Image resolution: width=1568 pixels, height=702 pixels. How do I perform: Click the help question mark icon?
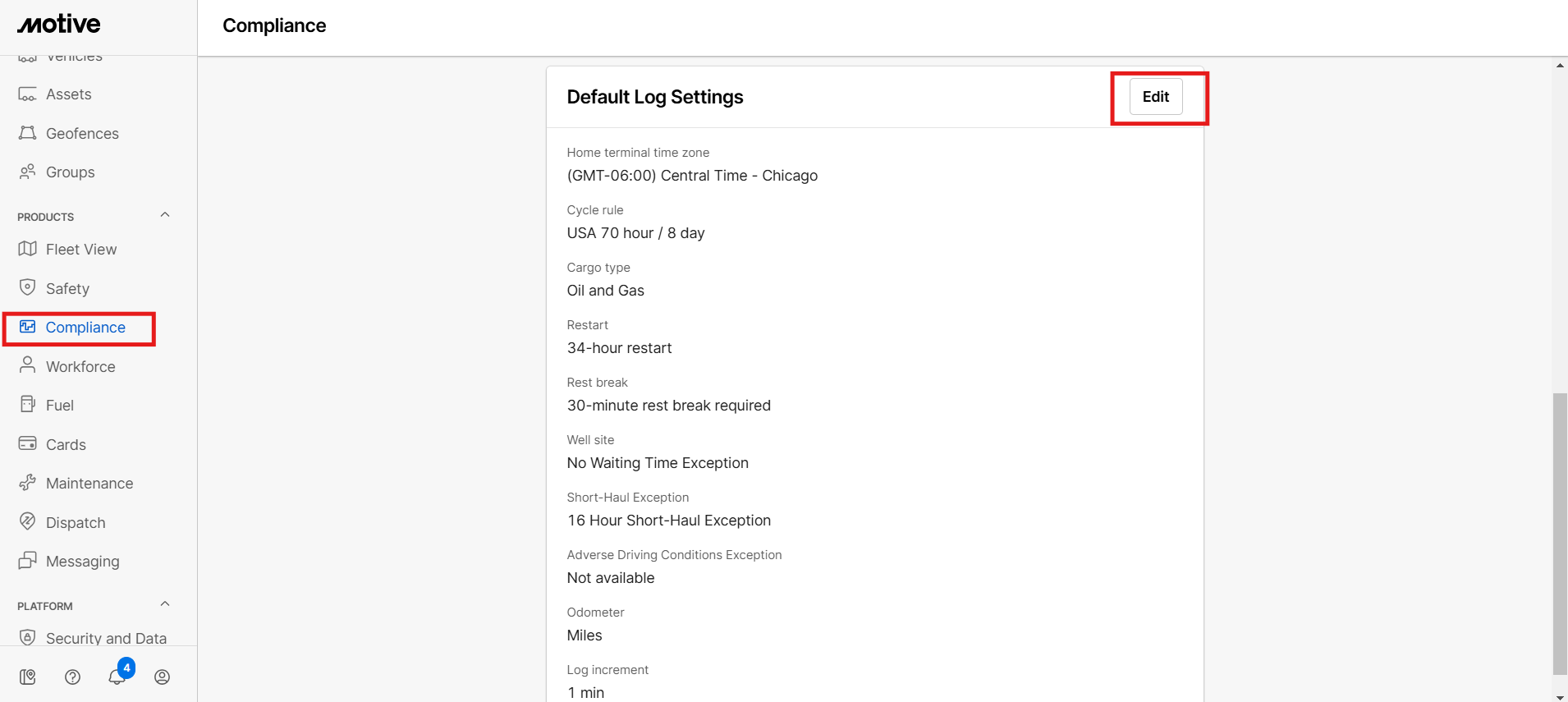[x=73, y=677]
